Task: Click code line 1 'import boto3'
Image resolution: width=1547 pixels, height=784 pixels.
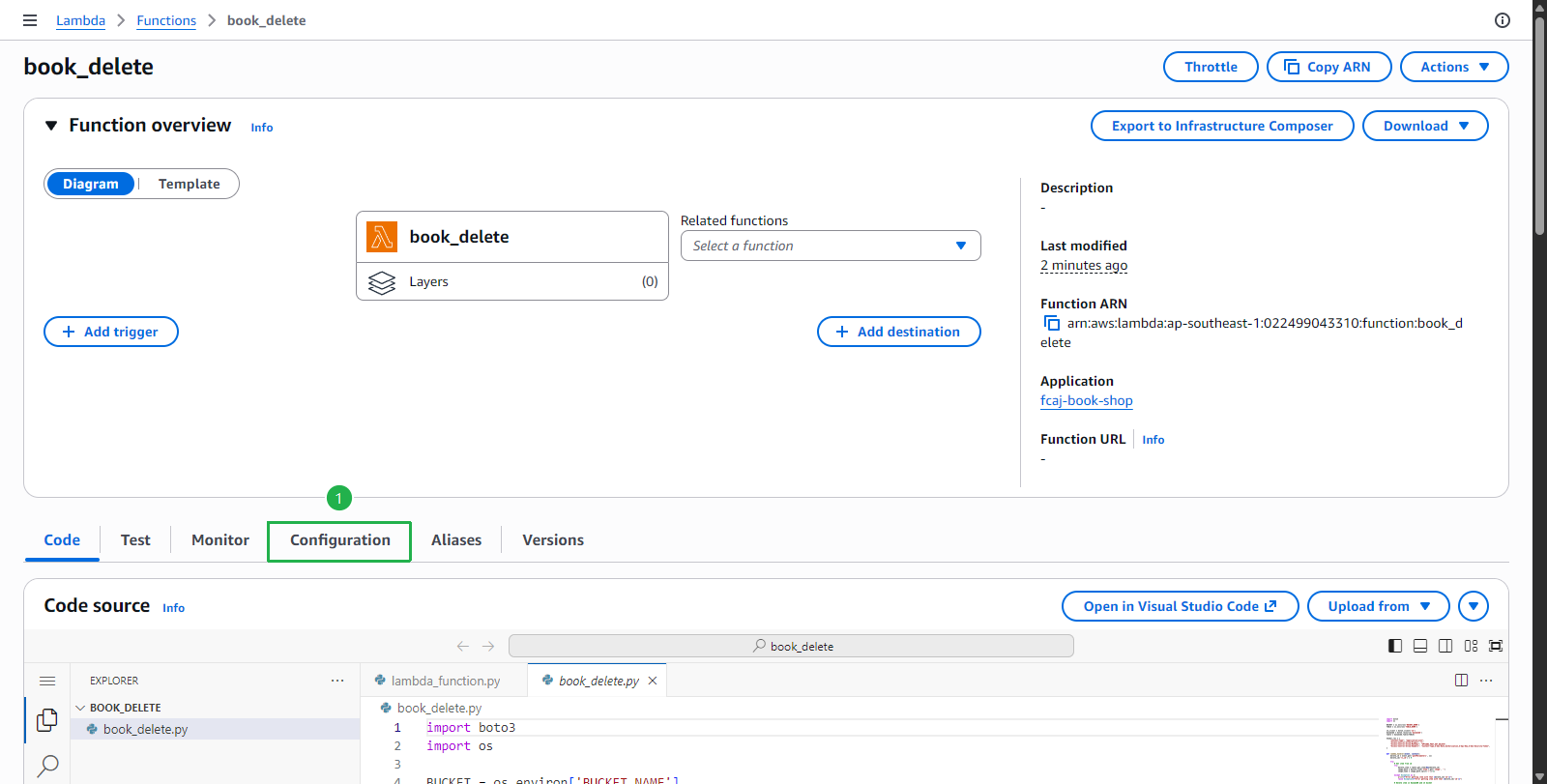Action: coord(471,727)
